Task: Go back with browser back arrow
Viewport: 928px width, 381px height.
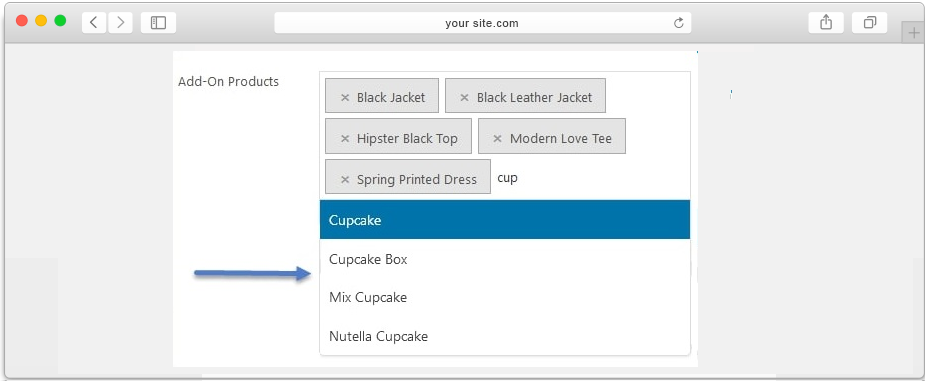Action: pyautogui.click(x=94, y=22)
